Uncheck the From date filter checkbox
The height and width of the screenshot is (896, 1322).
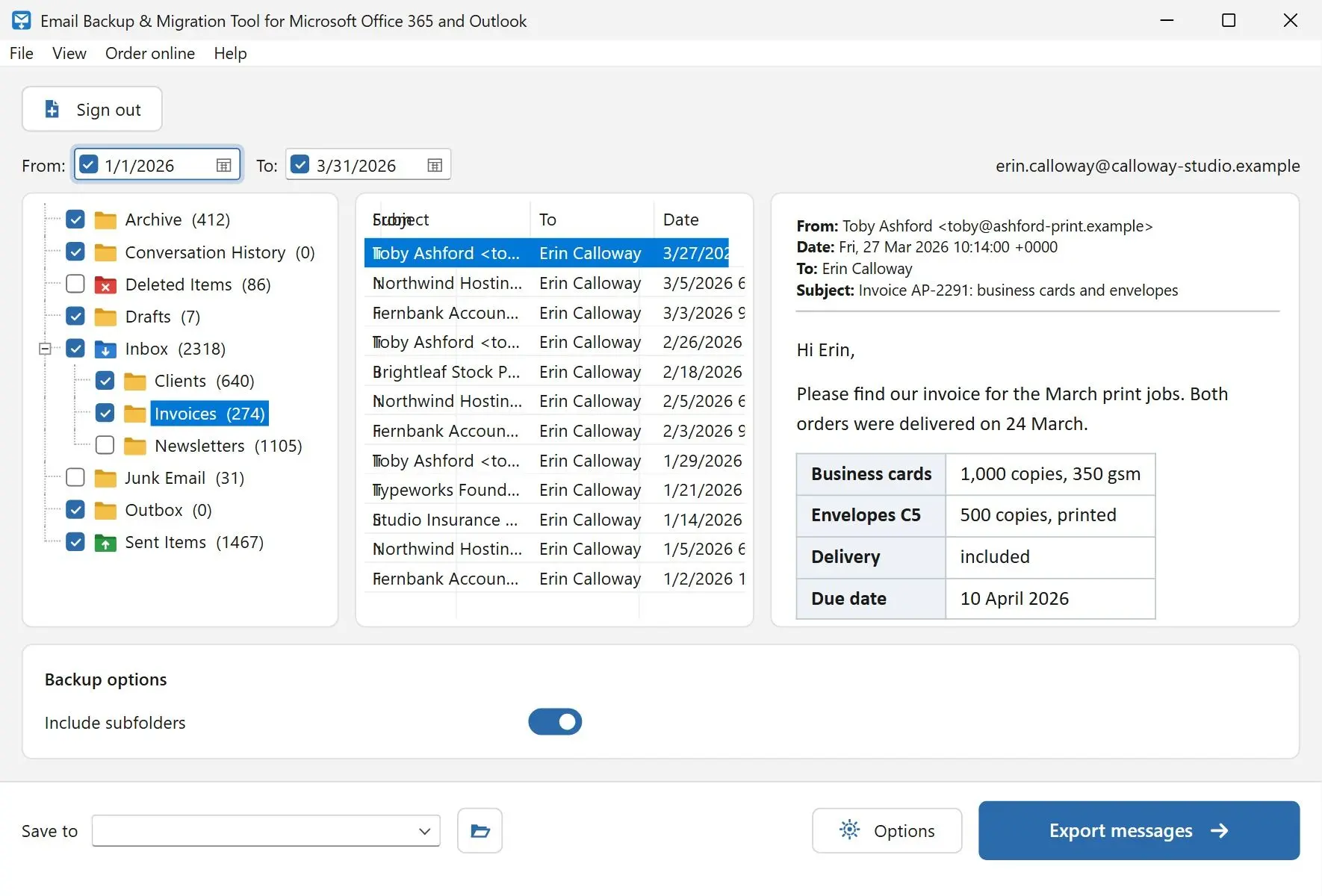88,165
